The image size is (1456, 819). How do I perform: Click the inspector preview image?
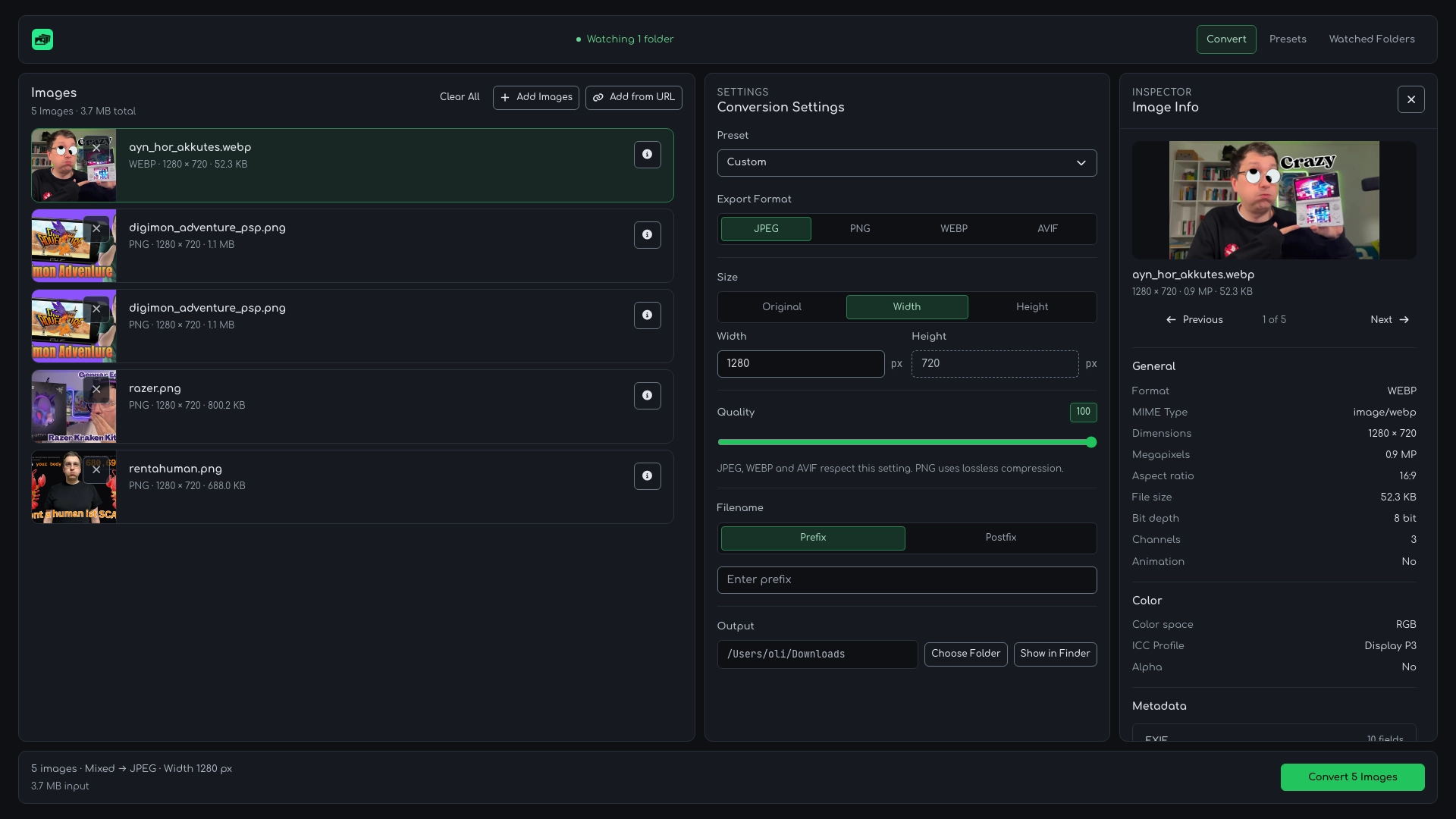point(1274,200)
